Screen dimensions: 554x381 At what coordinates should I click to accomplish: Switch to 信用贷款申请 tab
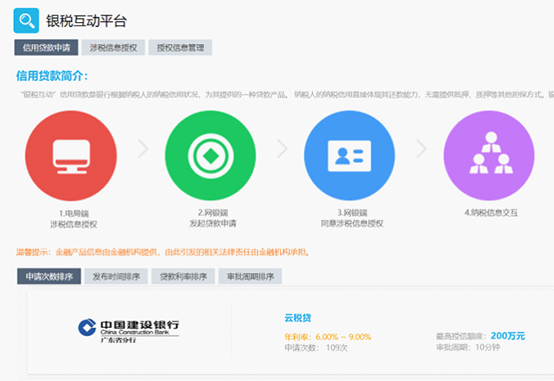point(46,47)
